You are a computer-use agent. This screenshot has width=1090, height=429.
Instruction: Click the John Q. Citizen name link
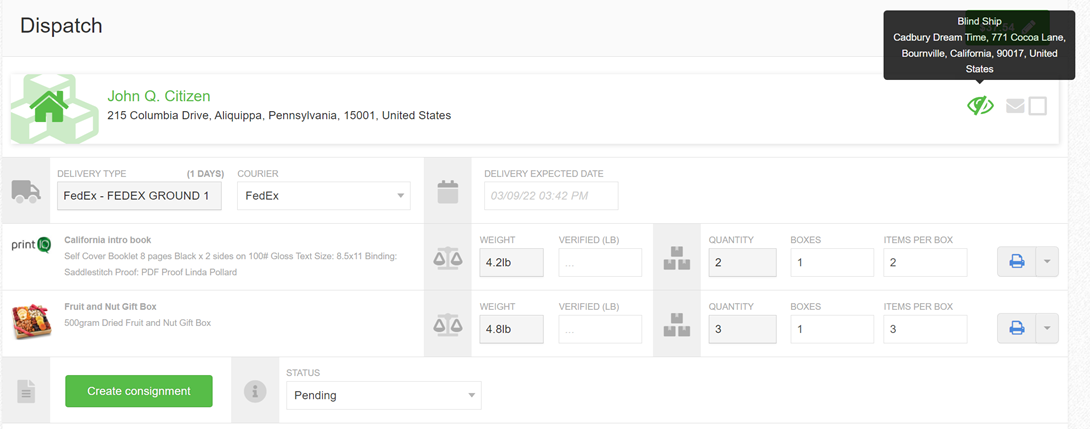pos(159,96)
